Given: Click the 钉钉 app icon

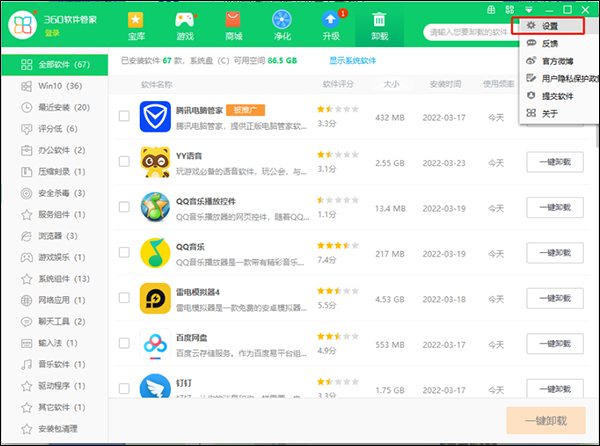Looking at the screenshot, I should [155, 386].
